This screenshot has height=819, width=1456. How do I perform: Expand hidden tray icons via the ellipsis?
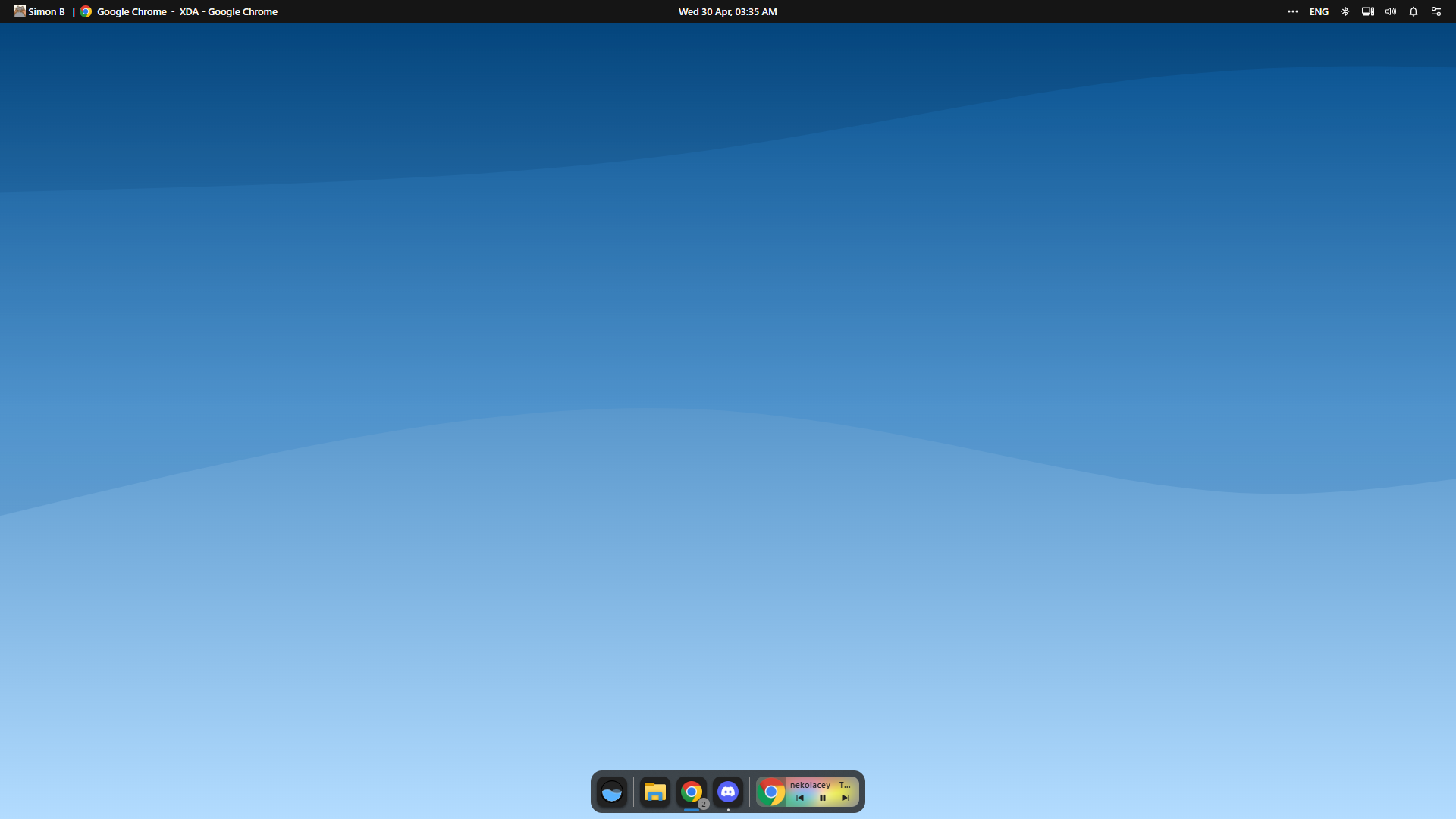pos(1294,11)
